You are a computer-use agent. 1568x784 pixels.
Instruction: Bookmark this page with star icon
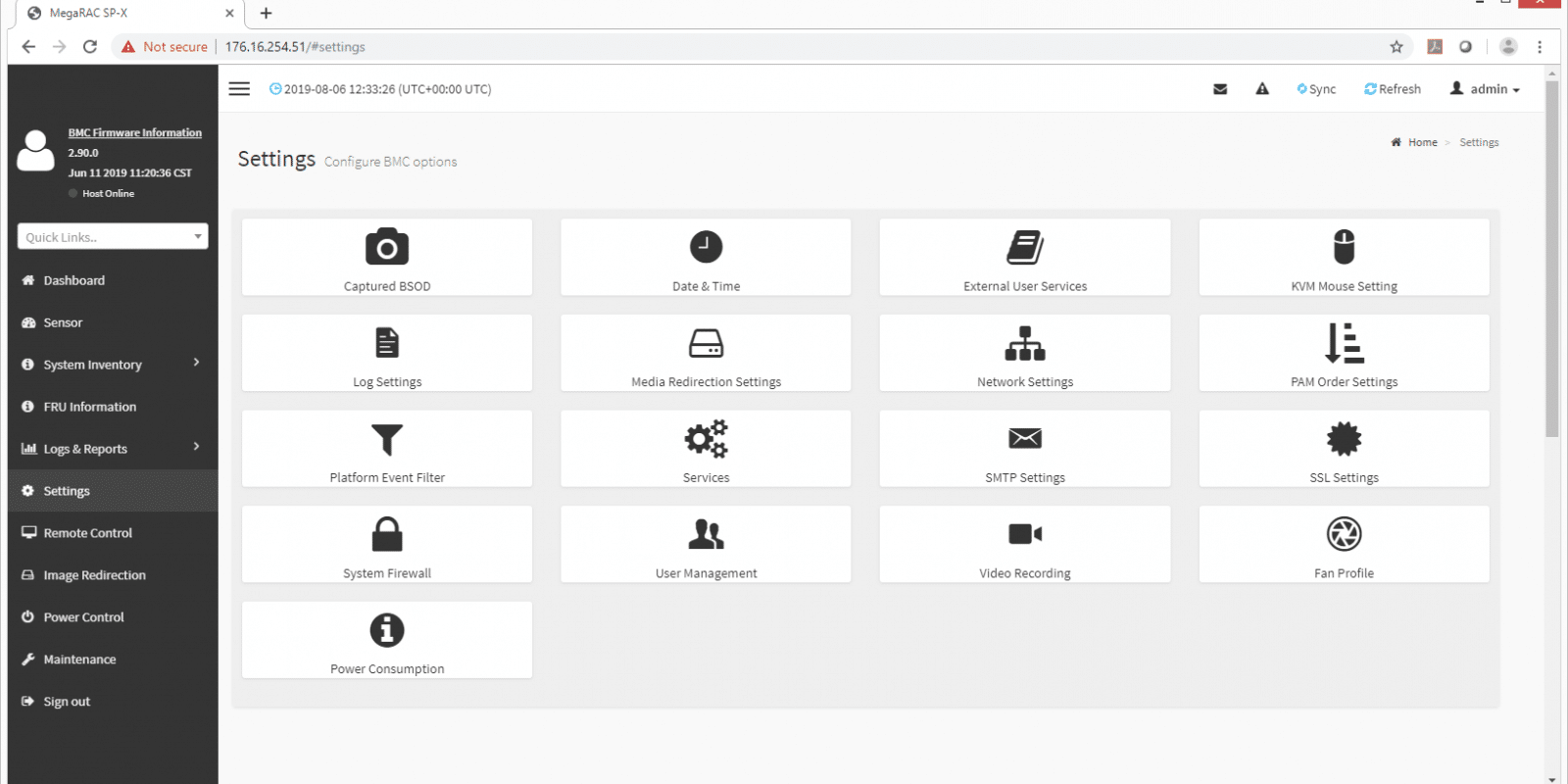click(1396, 46)
